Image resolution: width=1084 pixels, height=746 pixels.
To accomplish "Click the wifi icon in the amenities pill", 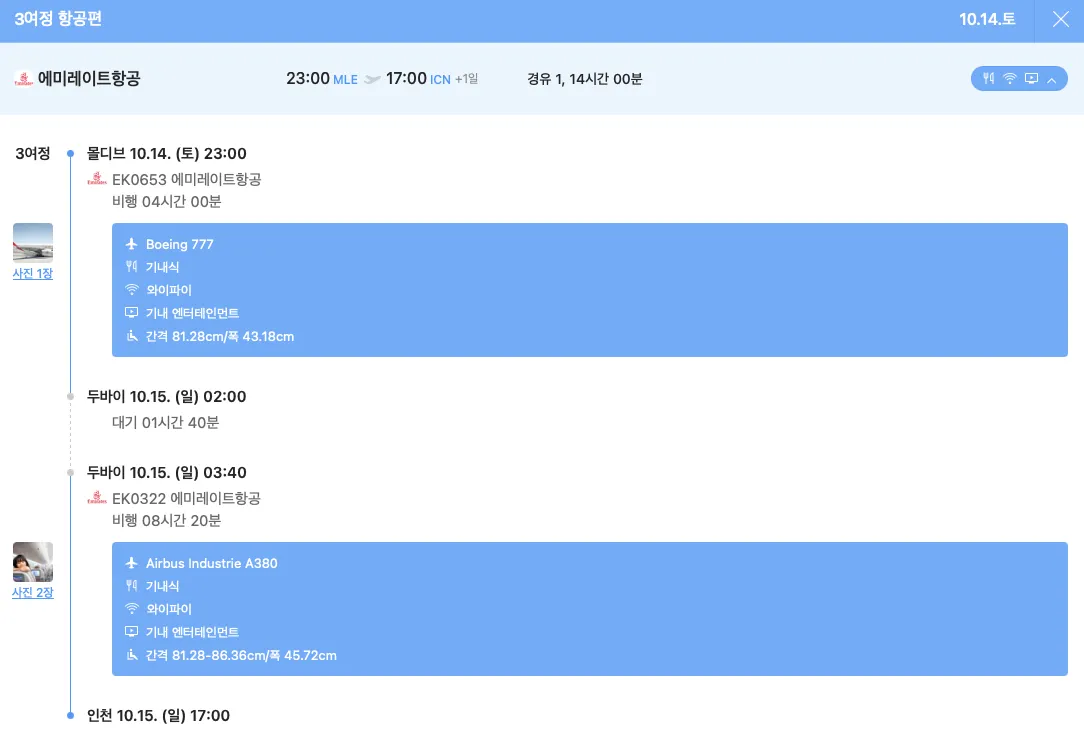I will [1010, 79].
